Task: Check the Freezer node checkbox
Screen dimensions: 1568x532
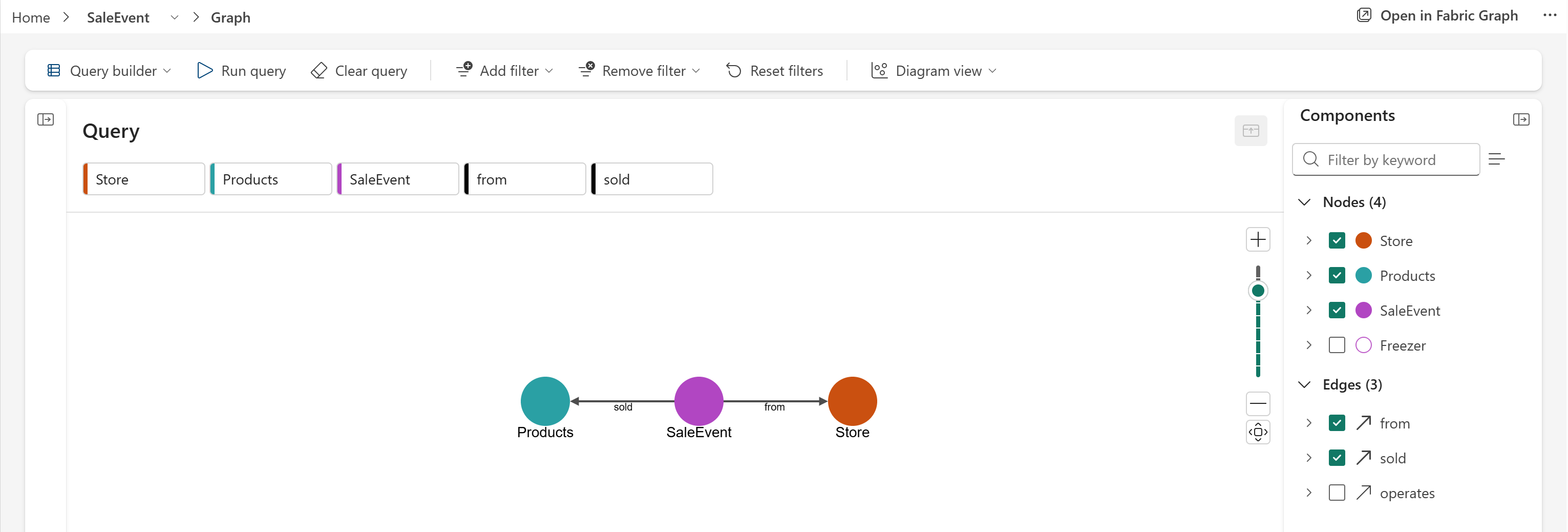Action: pyautogui.click(x=1337, y=345)
